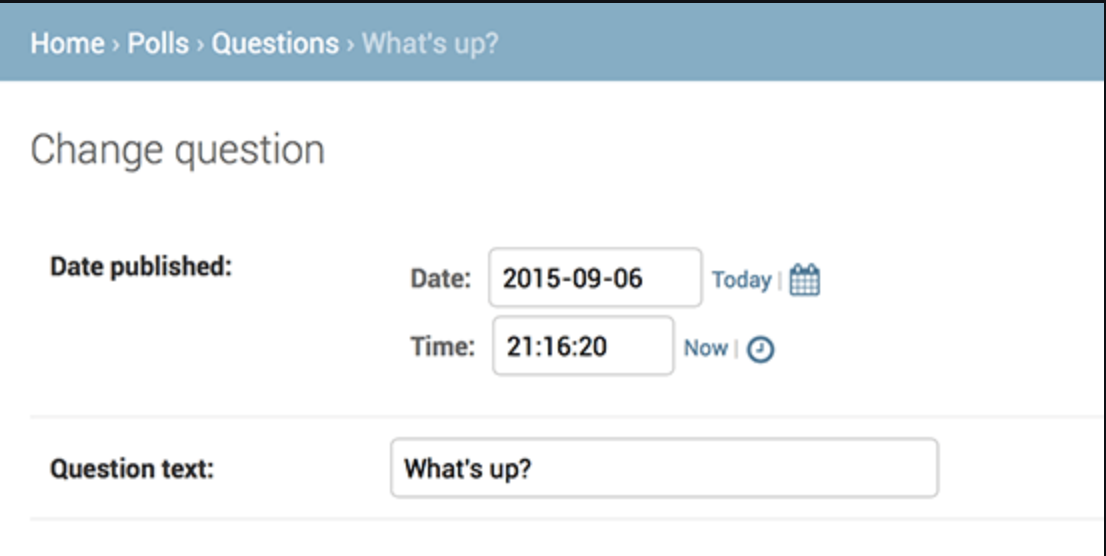Click the separator between Polls and Questions

click(x=201, y=45)
